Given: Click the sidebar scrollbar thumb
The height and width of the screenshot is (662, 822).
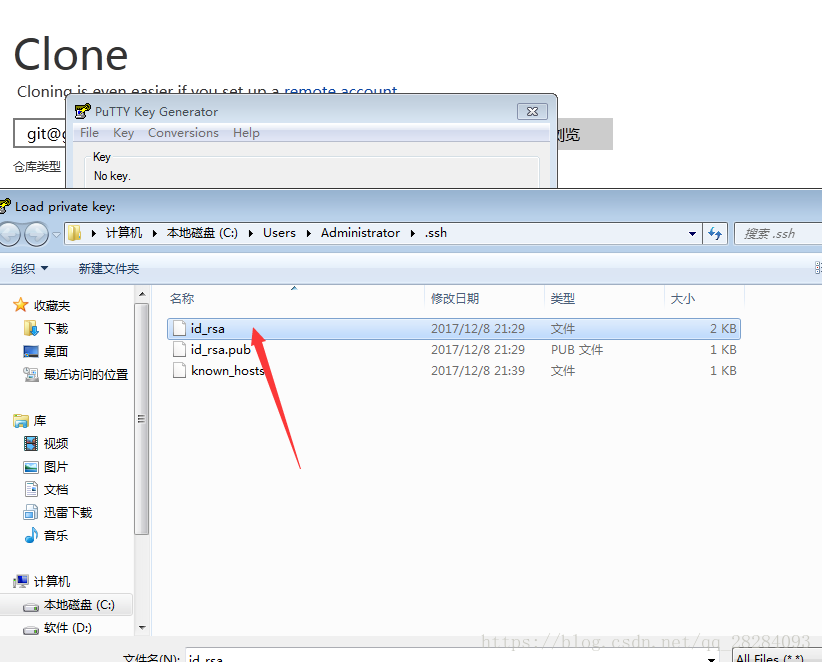Looking at the screenshot, I should (142, 419).
